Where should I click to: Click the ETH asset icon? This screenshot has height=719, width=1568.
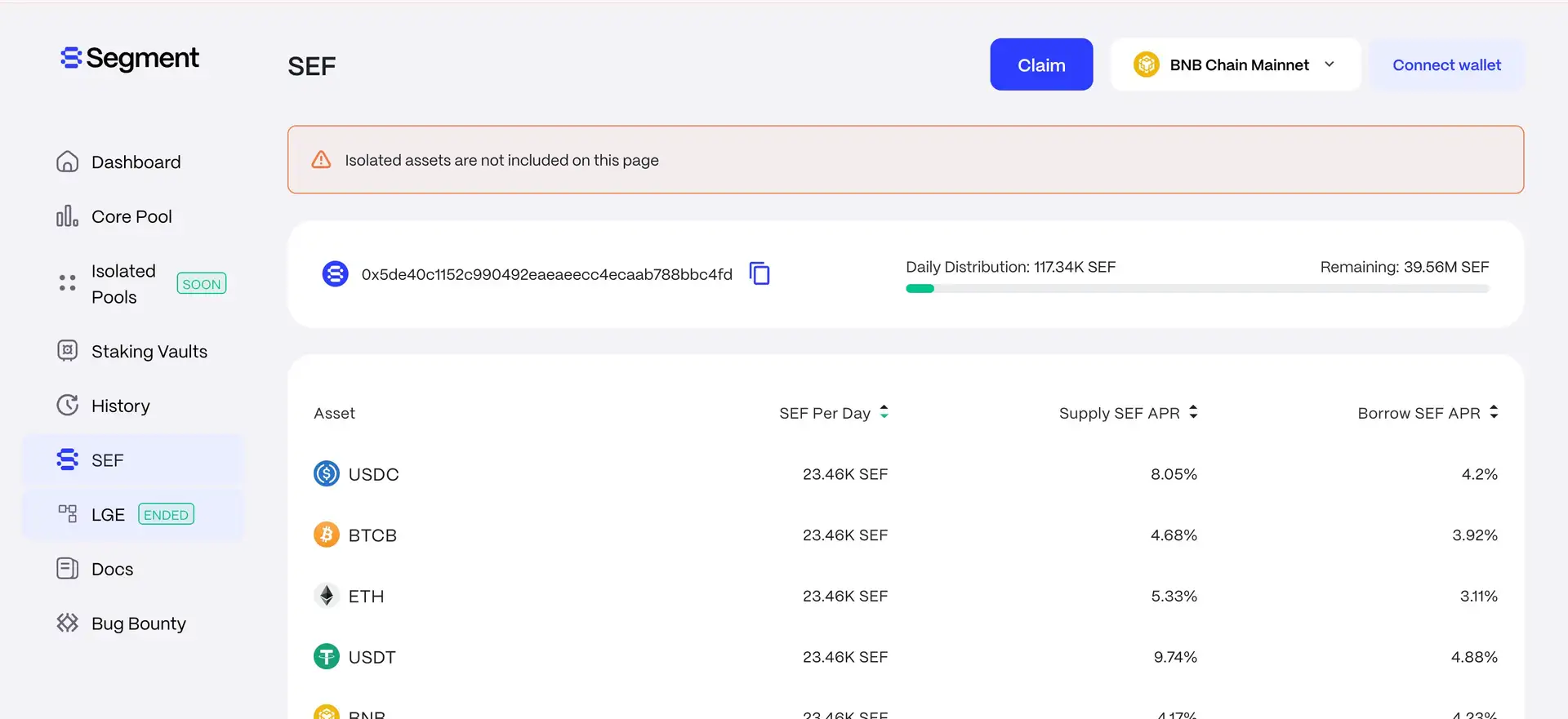click(327, 596)
